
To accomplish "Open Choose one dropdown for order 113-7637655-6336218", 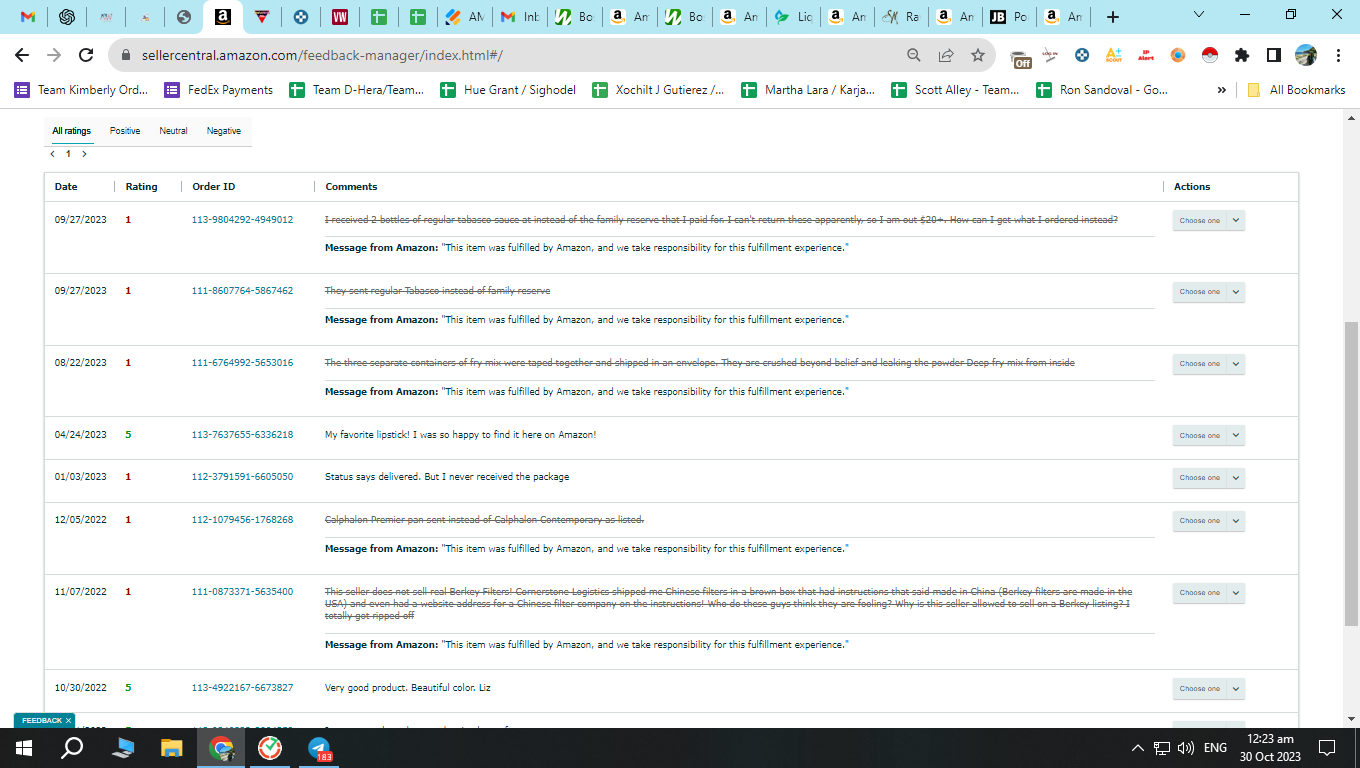I will (1208, 436).
